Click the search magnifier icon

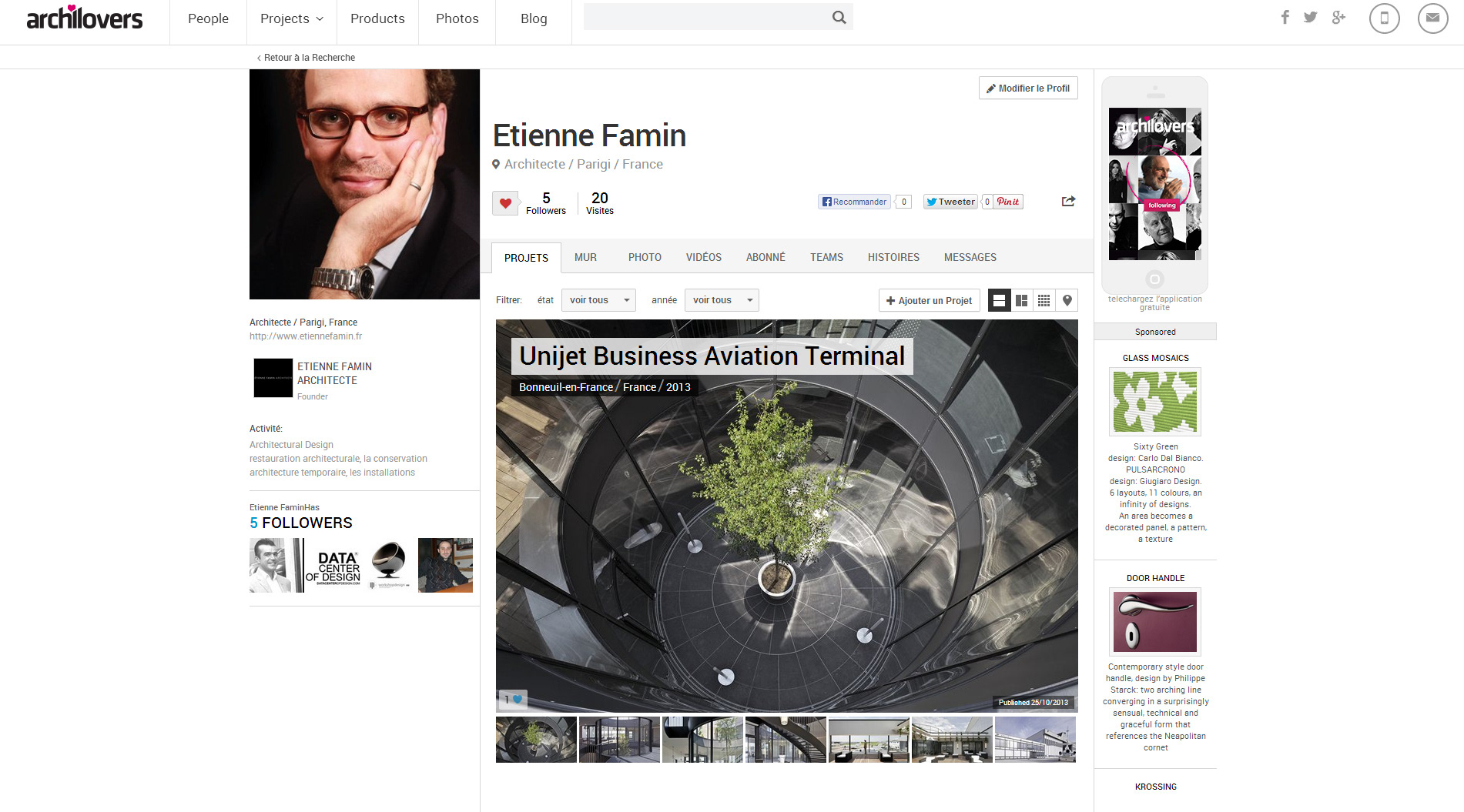(x=839, y=17)
